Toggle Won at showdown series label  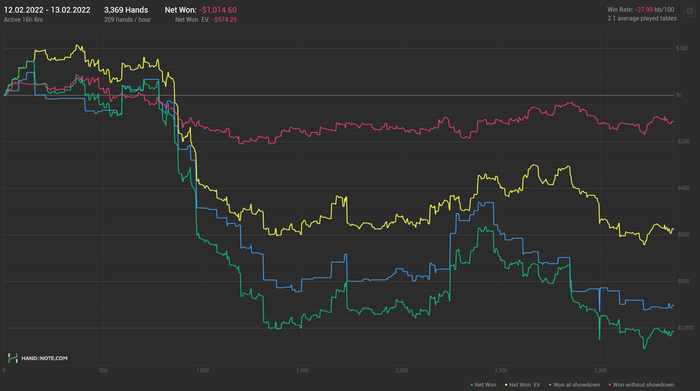pyautogui.click(x=576, y=385)
